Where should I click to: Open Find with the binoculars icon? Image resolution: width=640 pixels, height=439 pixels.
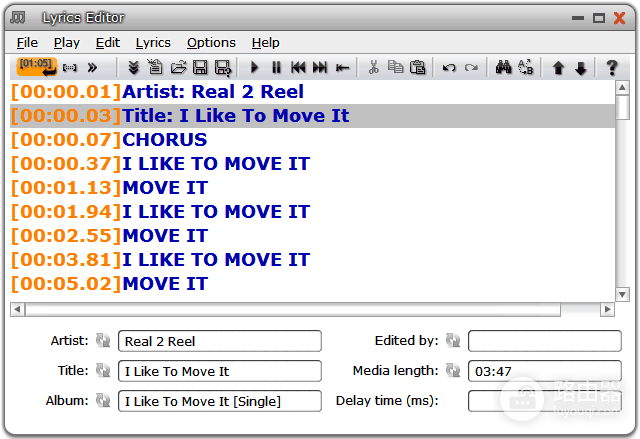(503, 67)
